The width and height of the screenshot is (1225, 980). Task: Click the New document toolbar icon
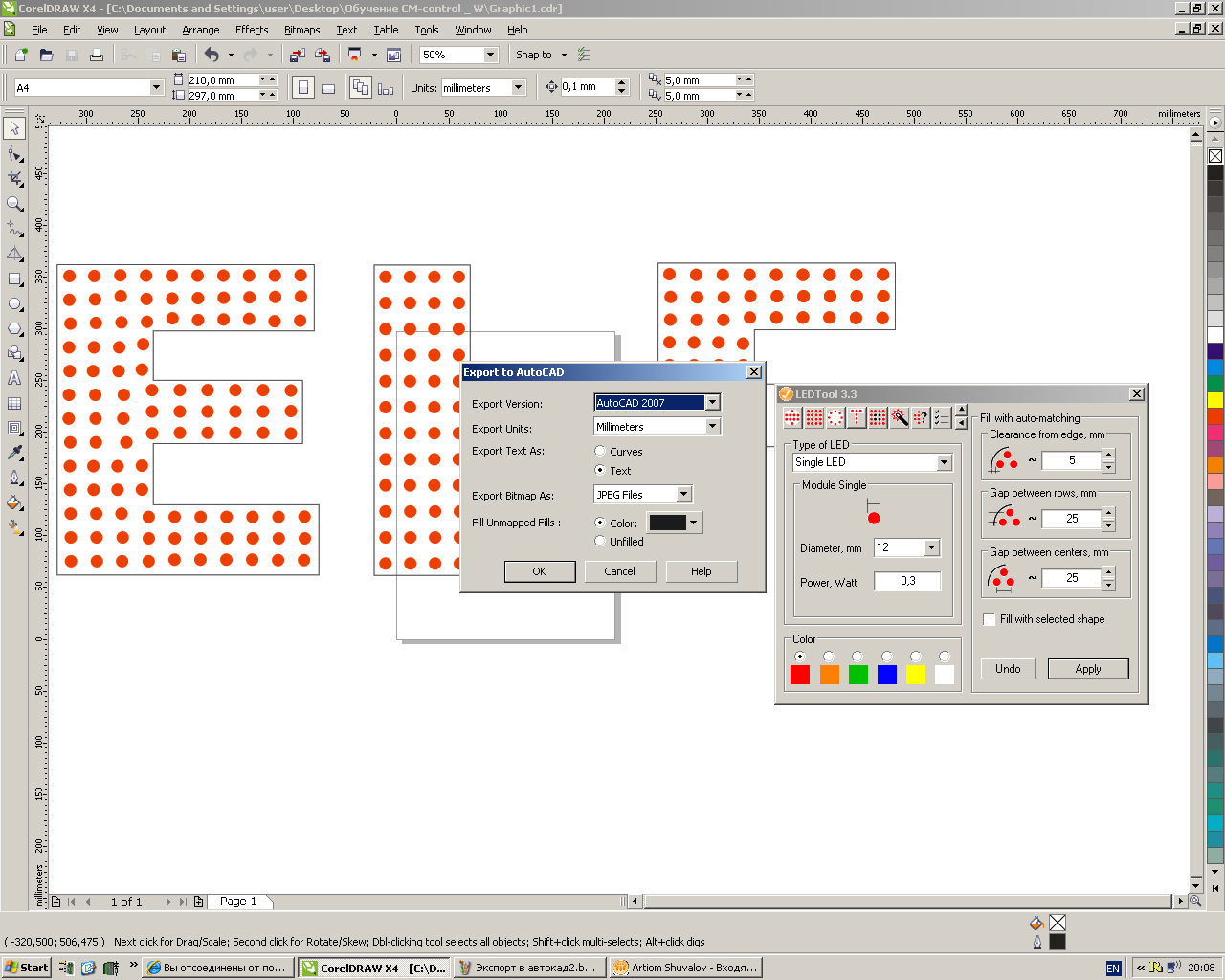pos(20,55)
